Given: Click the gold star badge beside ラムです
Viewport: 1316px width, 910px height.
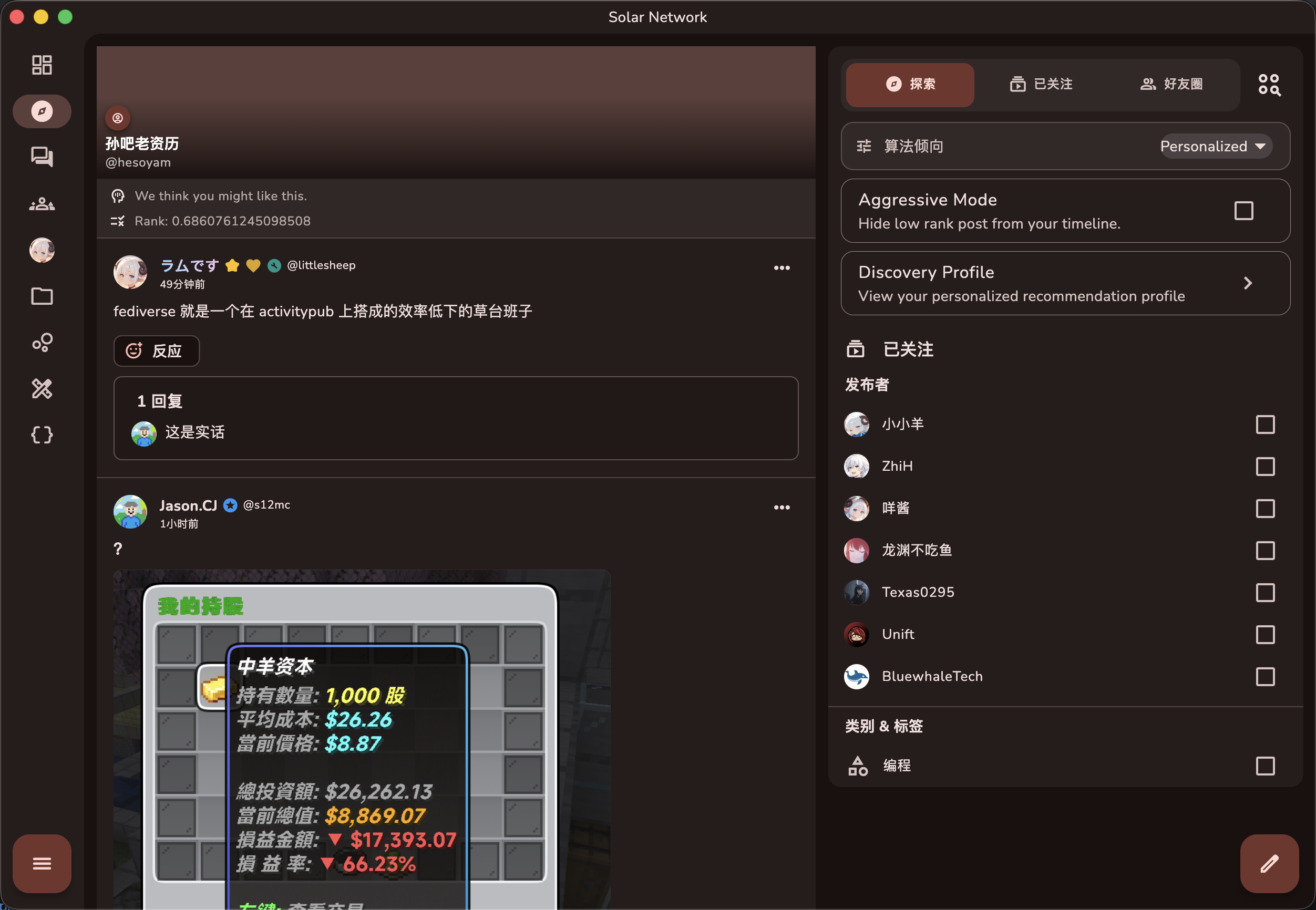Looking at the screenshot, I should point(232,266).
